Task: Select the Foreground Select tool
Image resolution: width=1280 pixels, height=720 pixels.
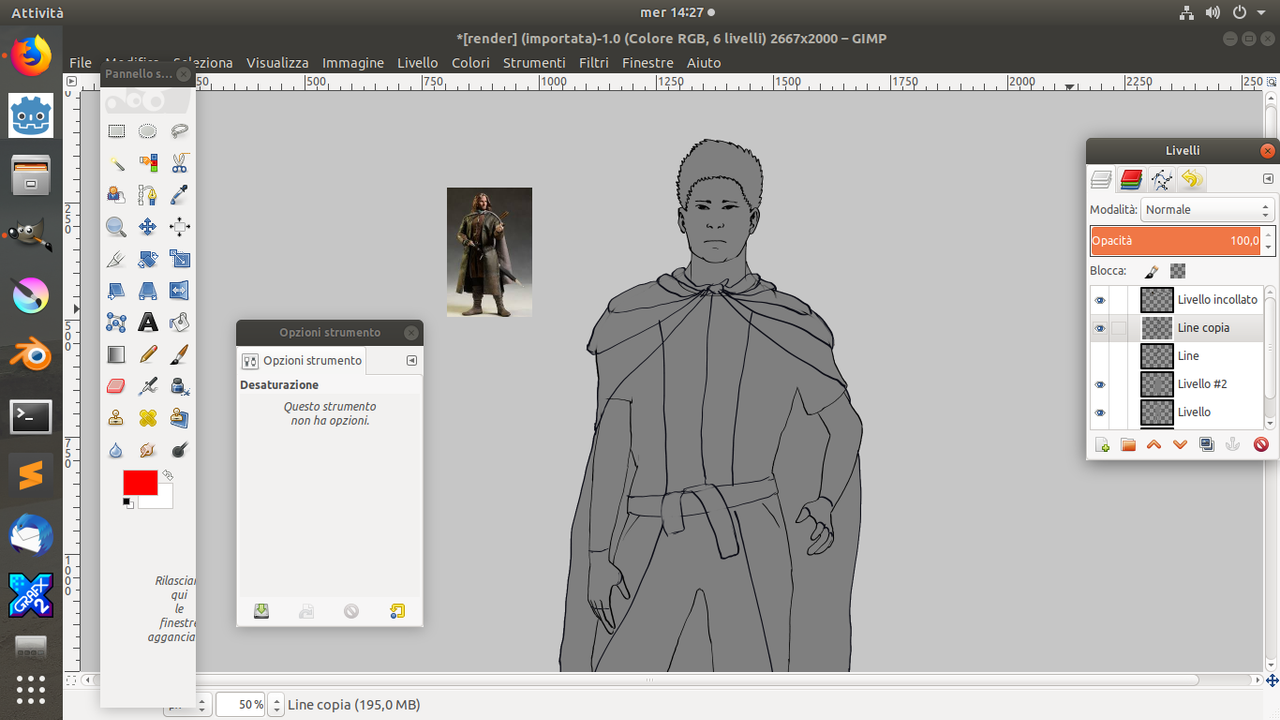Action: (x=116, y=195)
